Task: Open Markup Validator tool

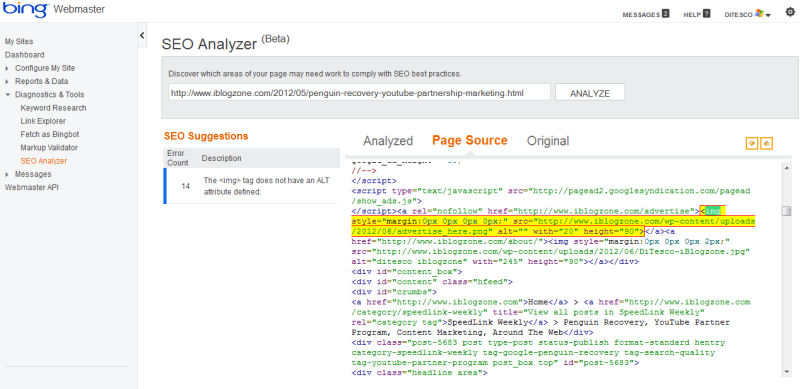Action: click(49, 148)
